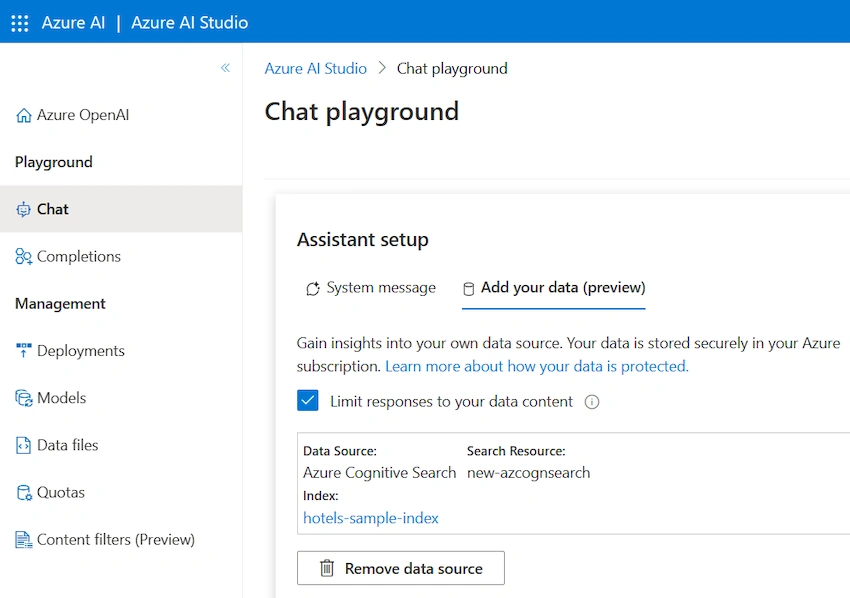Image resolution: width=850 pixels, height=598 pixels.
Task: Click the Index label
Action: click(321, 496)
